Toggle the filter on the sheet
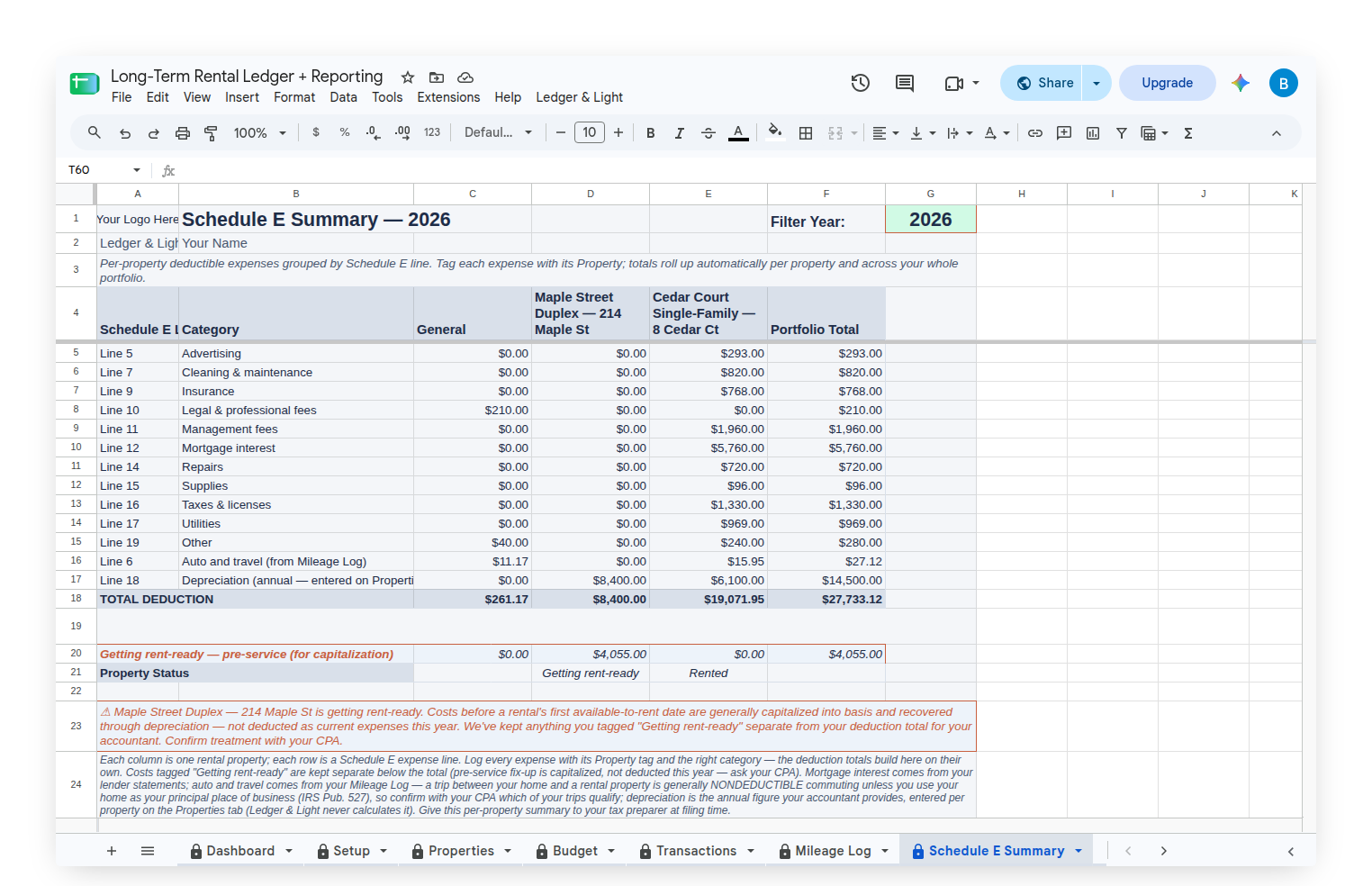The height and width of the screenshot is (886, 1372). pos(1122,133)
